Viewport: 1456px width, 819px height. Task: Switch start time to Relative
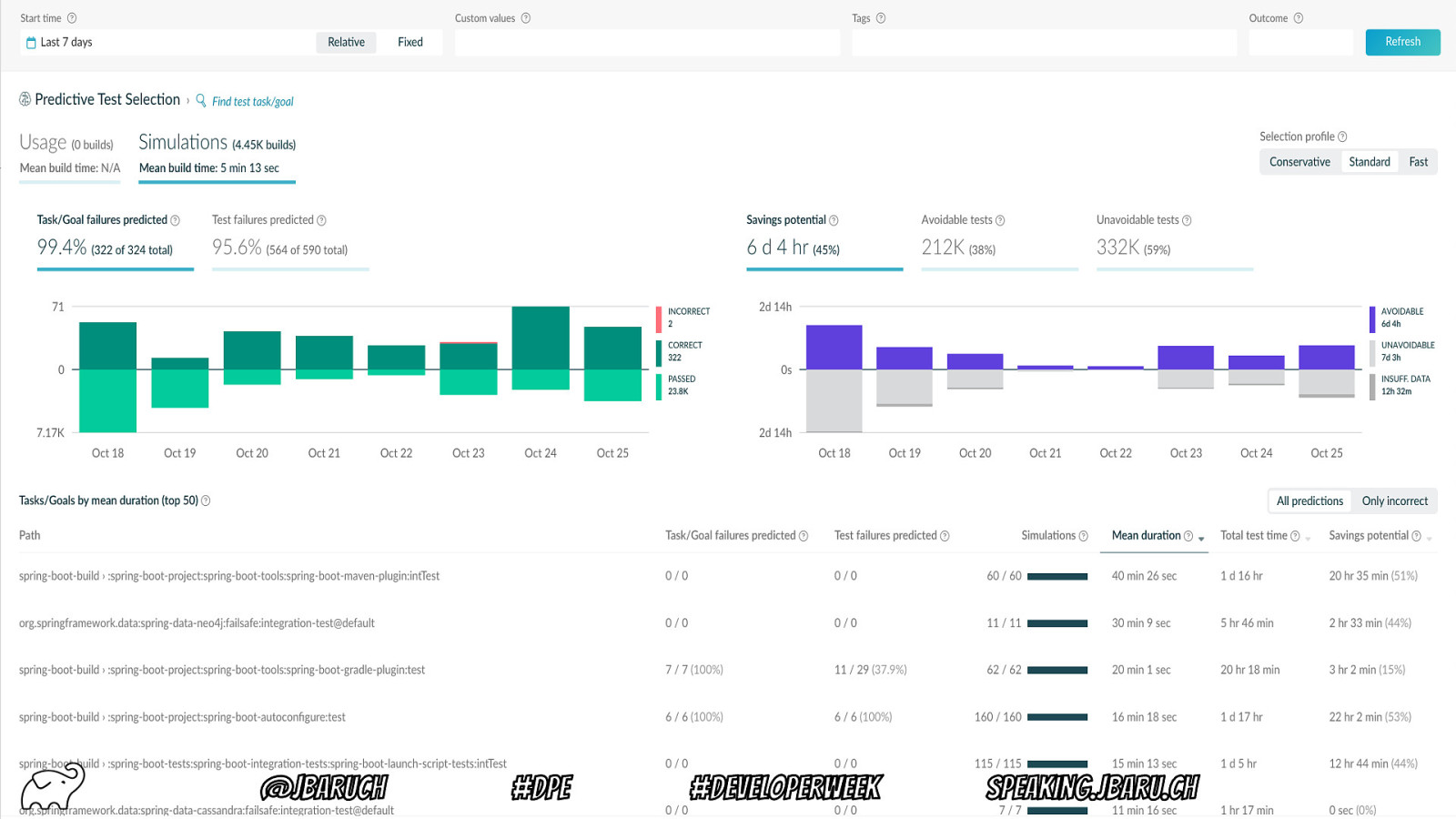click(x=346, y=42)
